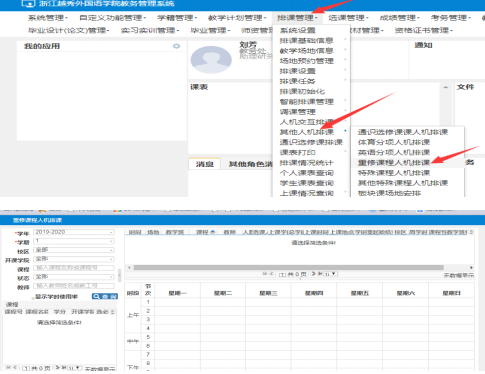Click the user avatar picture
This screenshot has height=374, width=485.
tap(211, 60)
